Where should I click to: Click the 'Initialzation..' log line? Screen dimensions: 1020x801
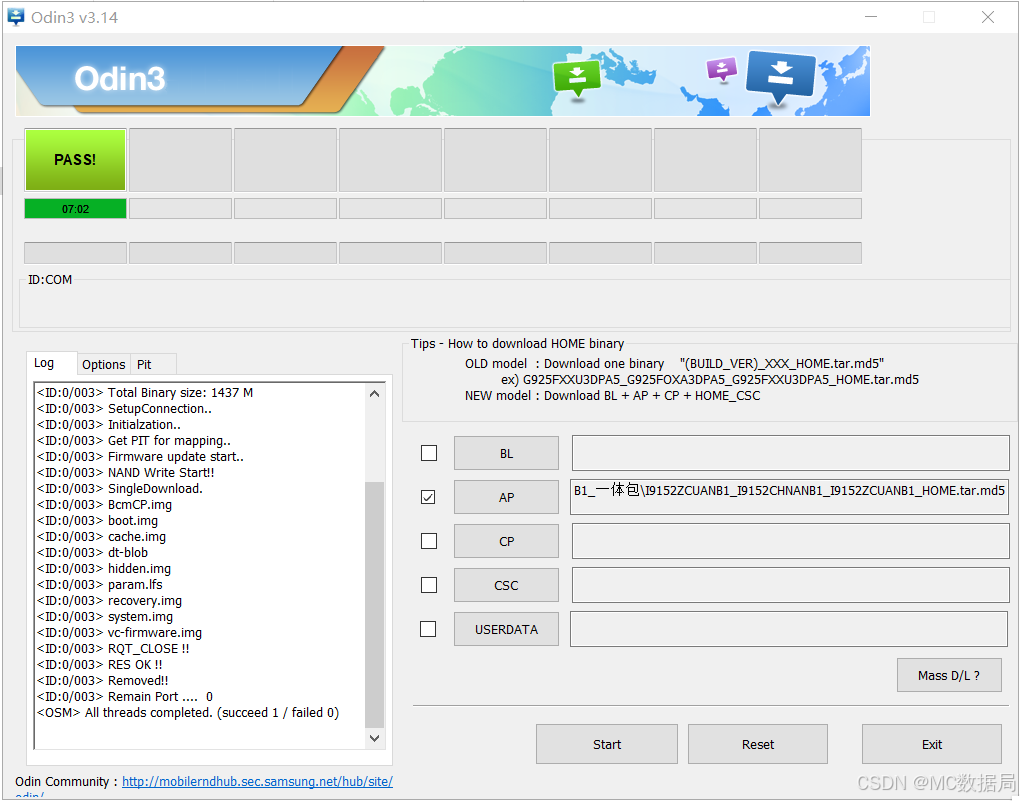109,424
